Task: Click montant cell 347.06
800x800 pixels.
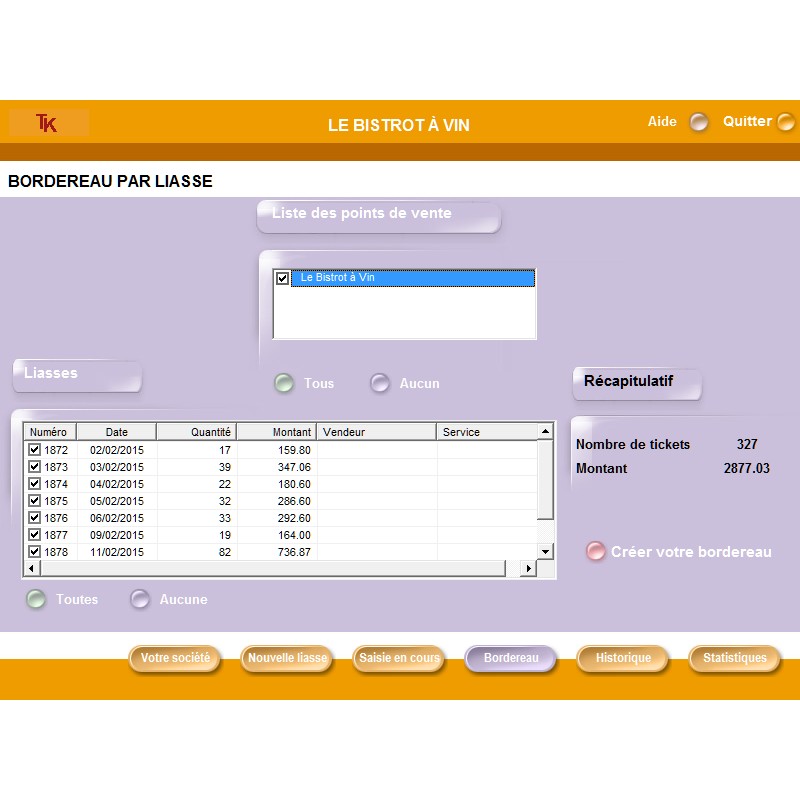Action: click(294, 467)
